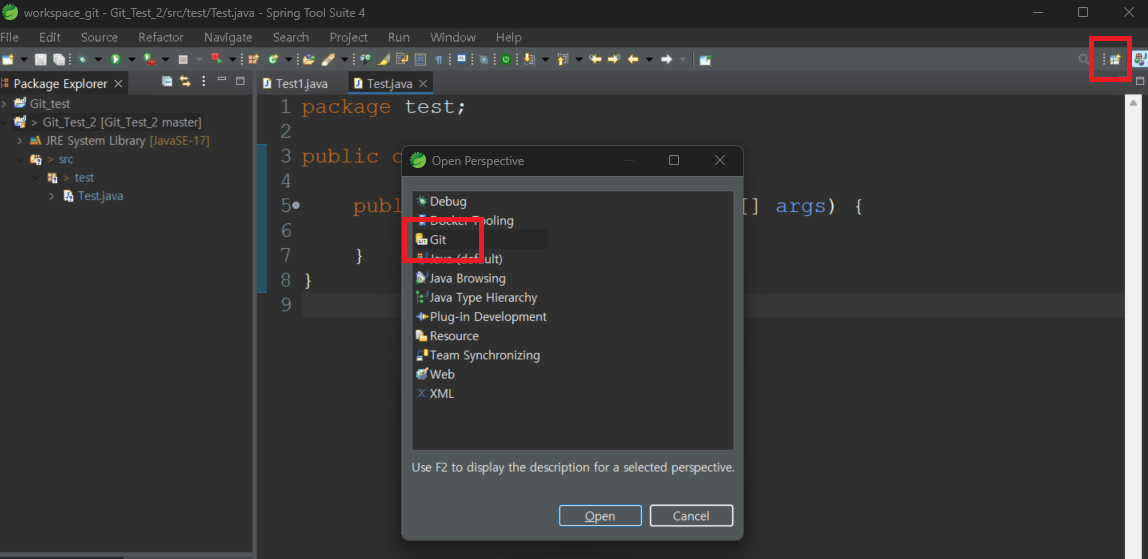This screenshot has height=559, width=1148.
Task: Expand the Git_test project node
Action: (x=4, y=104)
